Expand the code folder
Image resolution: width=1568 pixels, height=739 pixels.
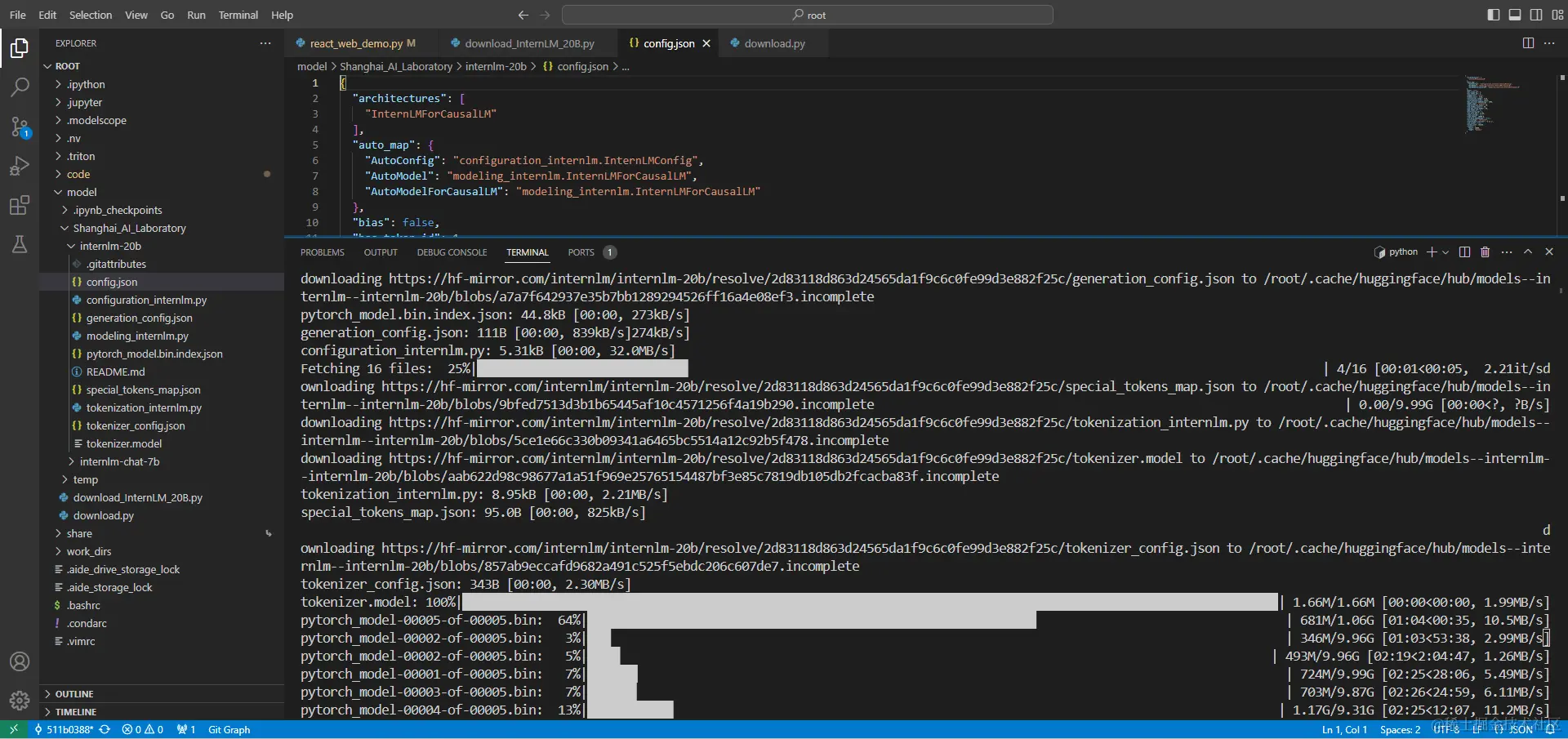coord(163,174)
